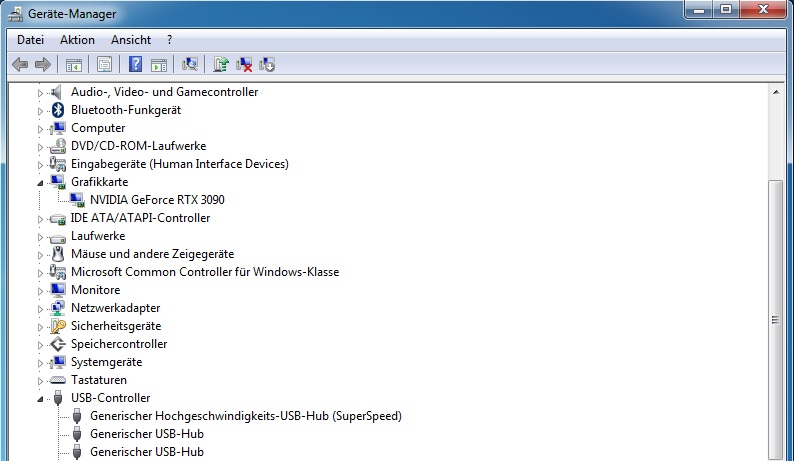The height and width of the screenshot is (461, 794).
Task: Minimize the Geräte-Manager window
Action: coord(699,10)
